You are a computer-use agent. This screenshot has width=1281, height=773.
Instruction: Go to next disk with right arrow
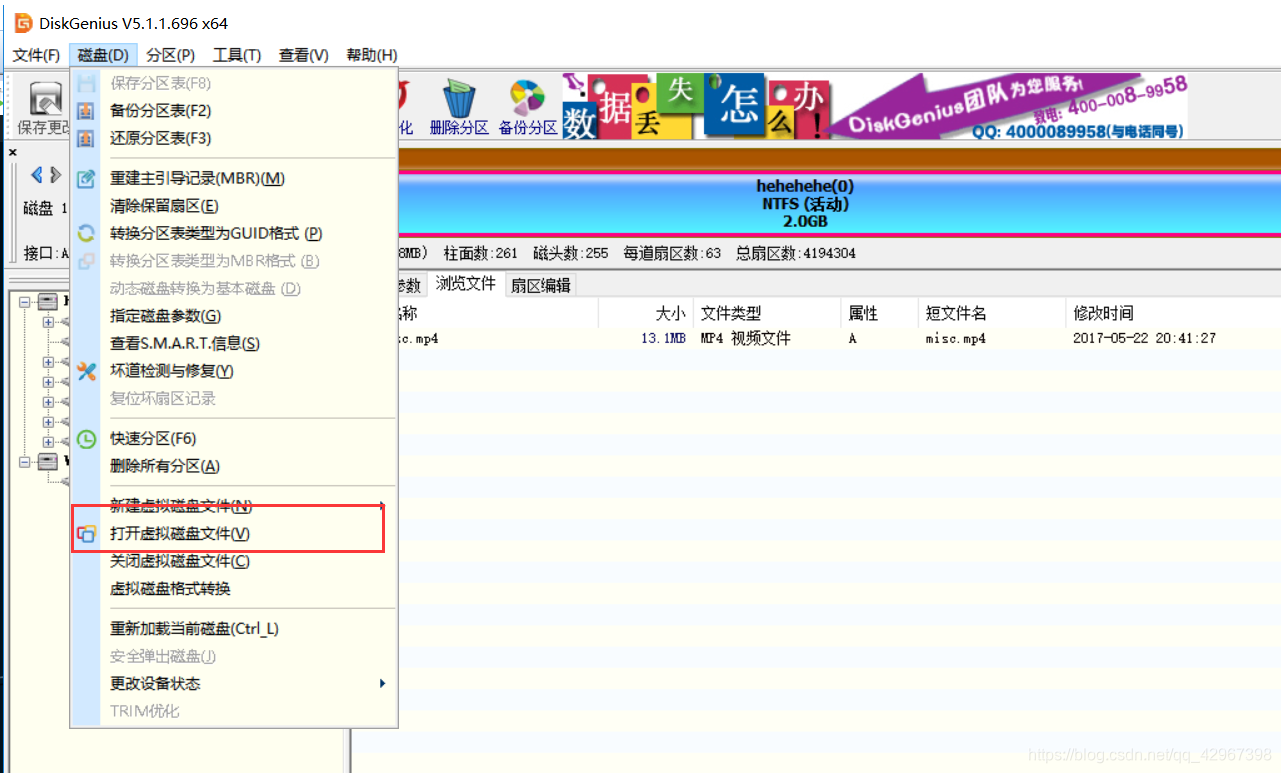[x=55, y=175]
